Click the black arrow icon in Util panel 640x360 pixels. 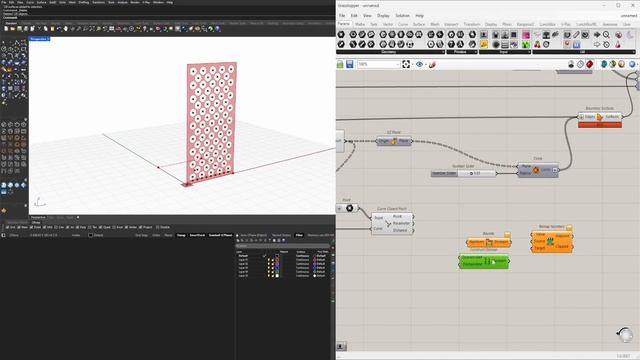(x=597, y=35)
